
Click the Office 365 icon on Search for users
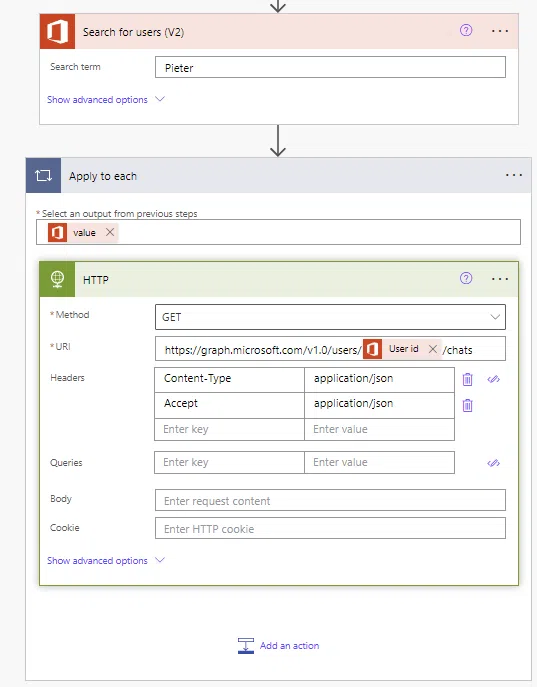tap(57, 31)
